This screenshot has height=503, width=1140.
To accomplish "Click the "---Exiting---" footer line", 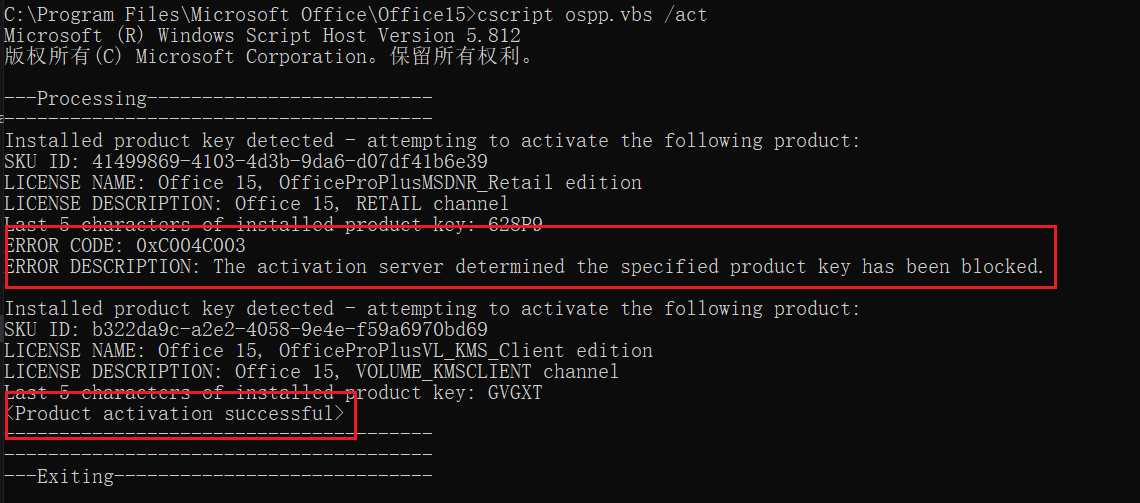I will pyautogui.click(x=218, y=476).
